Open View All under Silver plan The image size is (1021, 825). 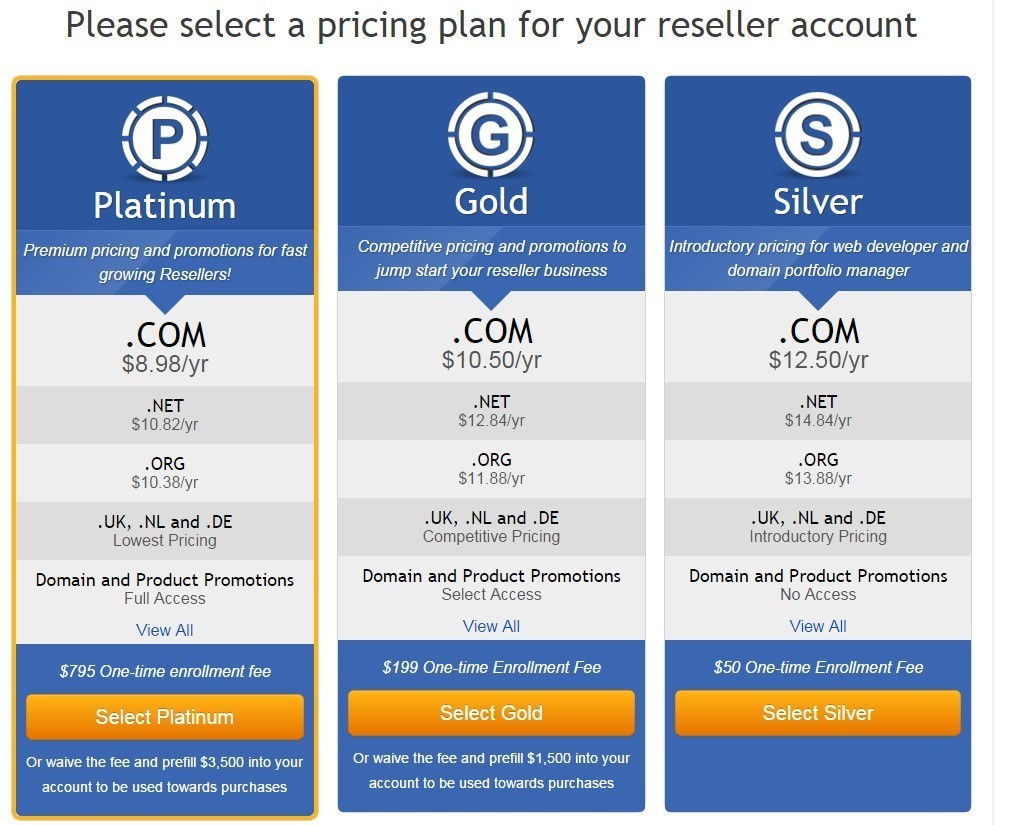coord(817,626)
